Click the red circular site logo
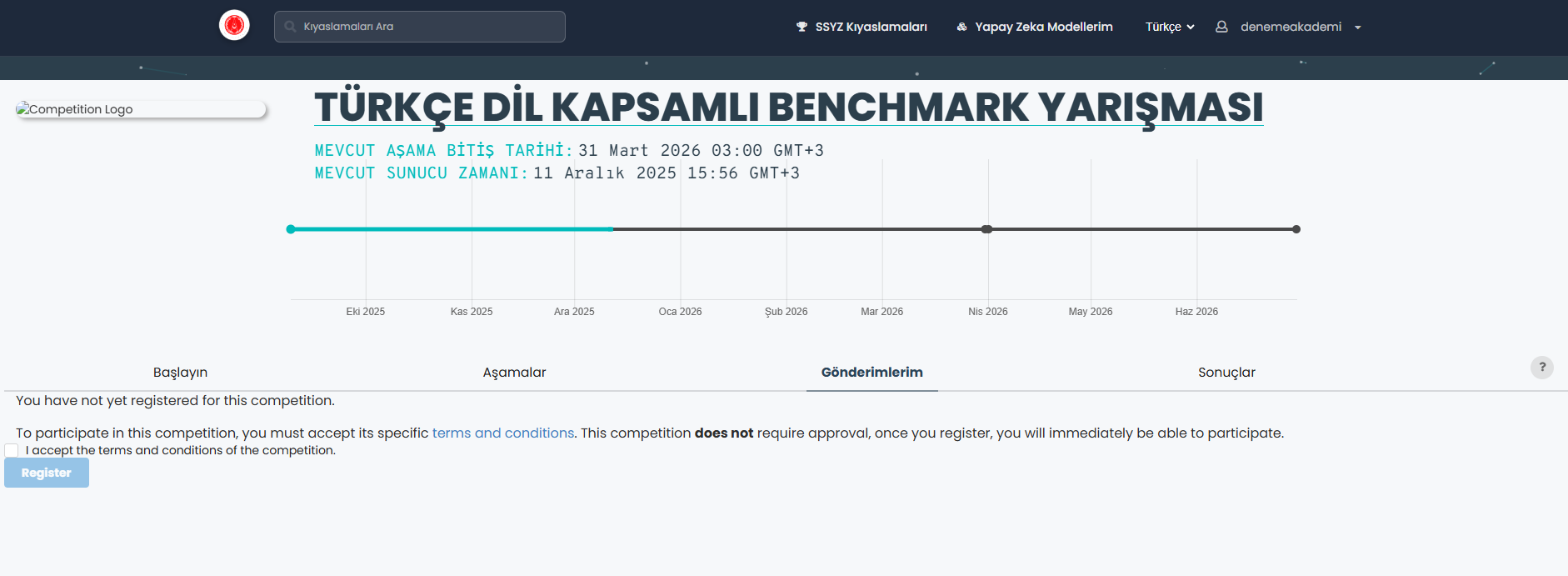Screen dimensions: 1568x576 pyautogui.click(x=234, y=26)
